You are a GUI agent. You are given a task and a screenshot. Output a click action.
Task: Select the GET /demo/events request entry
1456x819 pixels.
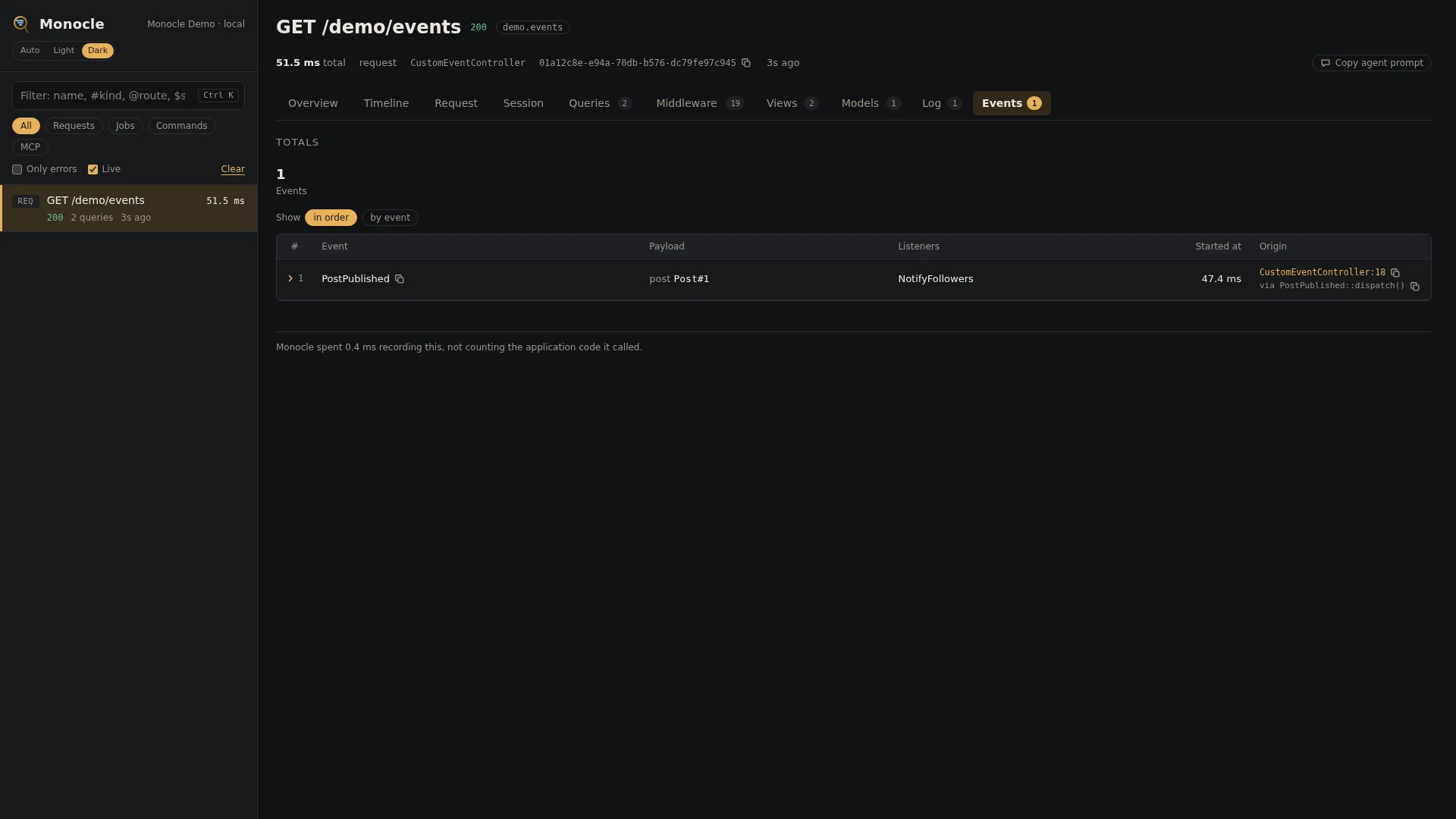129,209
